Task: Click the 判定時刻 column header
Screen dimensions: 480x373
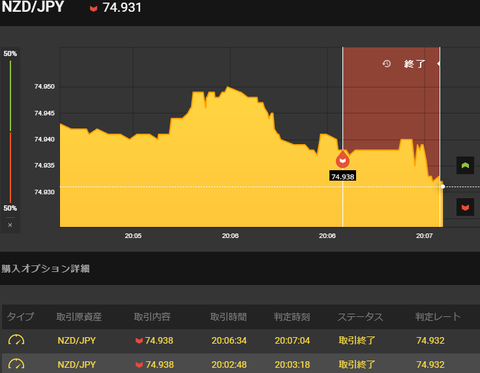Action: (292, 317)
